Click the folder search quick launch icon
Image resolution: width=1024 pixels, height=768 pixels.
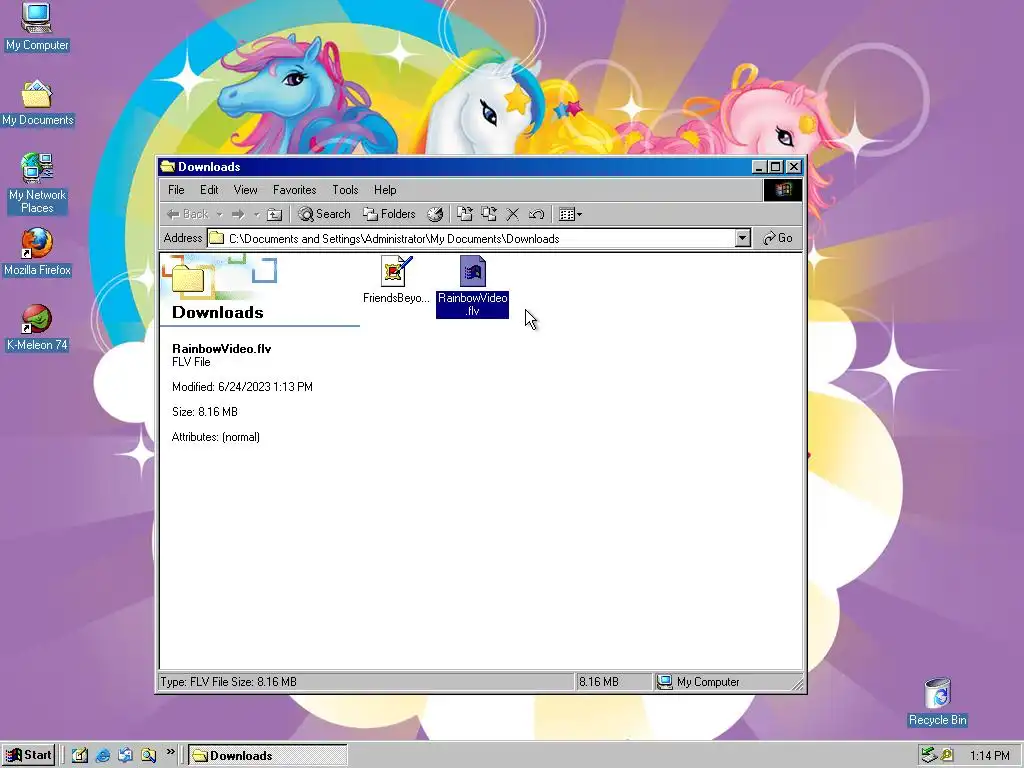point(148,756)
